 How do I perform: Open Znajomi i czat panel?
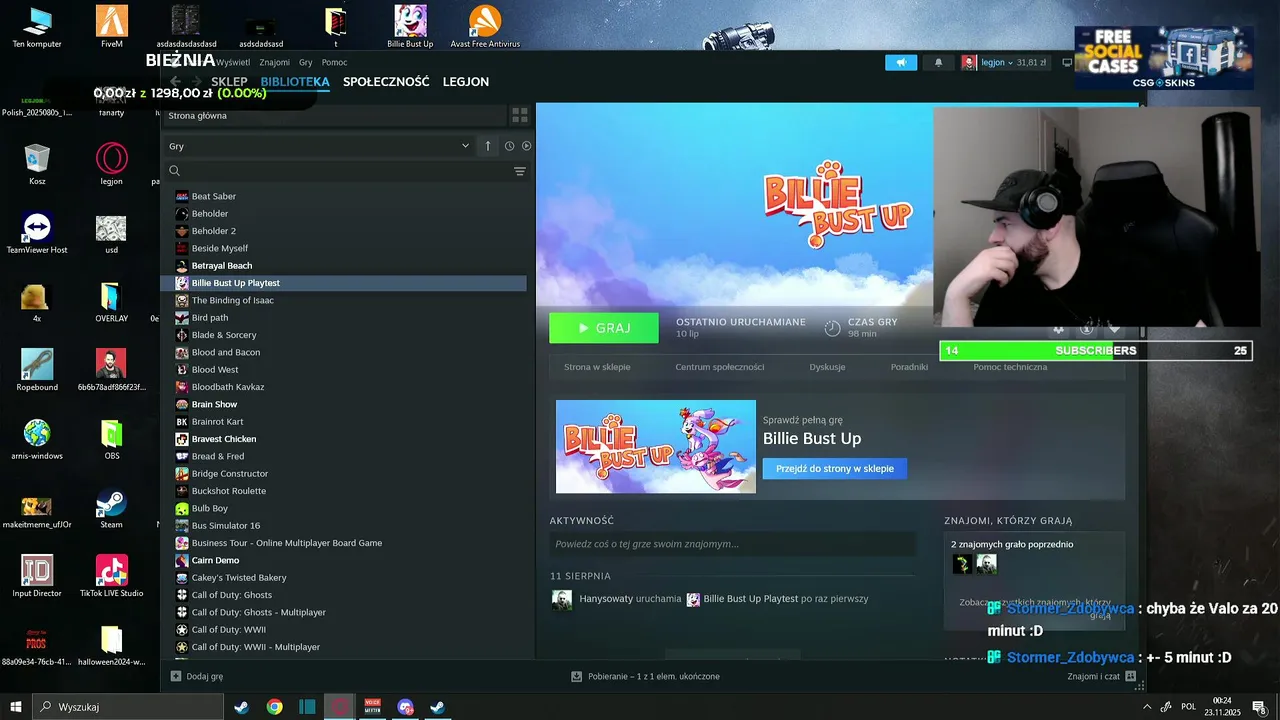click(x=1101, y=677)
